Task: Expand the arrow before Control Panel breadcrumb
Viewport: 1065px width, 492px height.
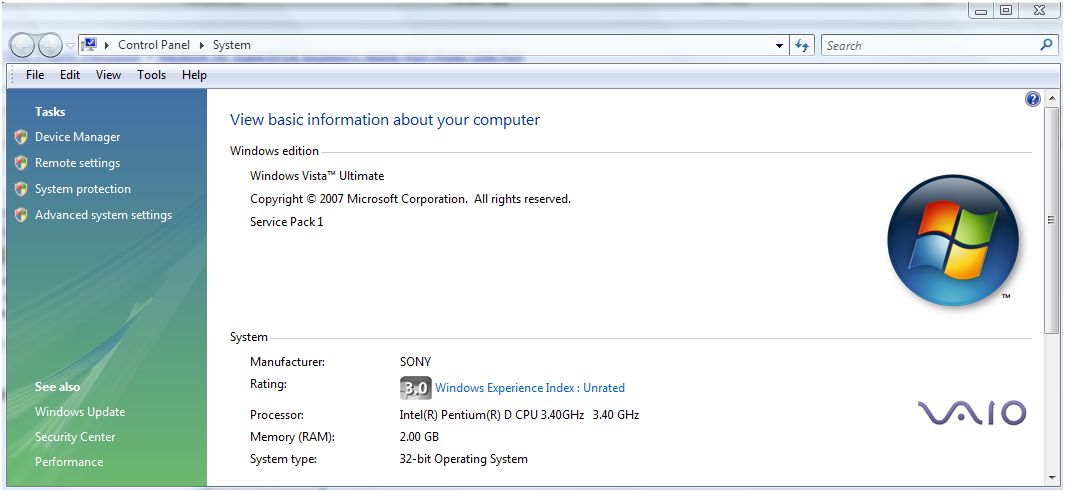Action: coord(107,46)
